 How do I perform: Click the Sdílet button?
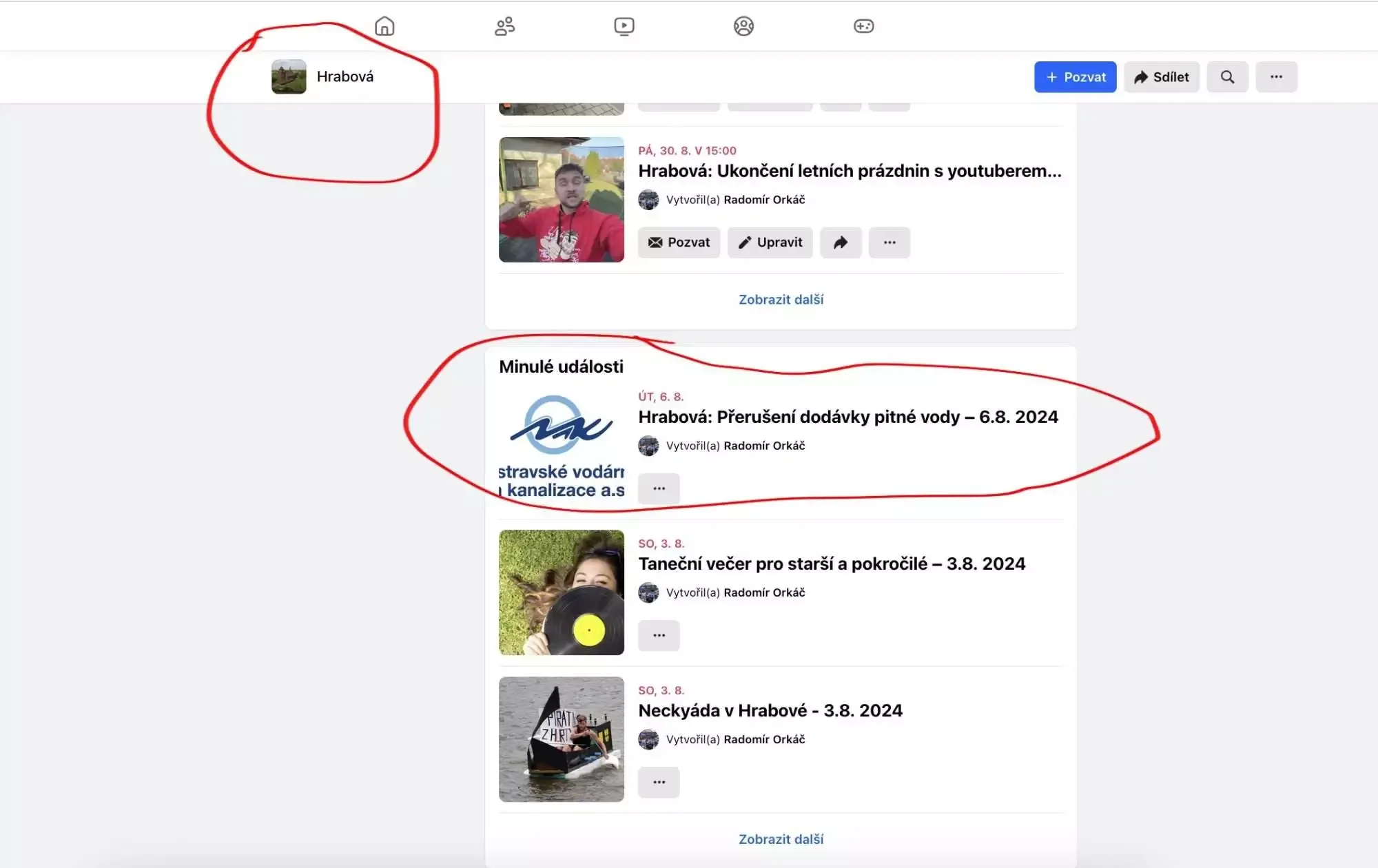coord(1161,77)
